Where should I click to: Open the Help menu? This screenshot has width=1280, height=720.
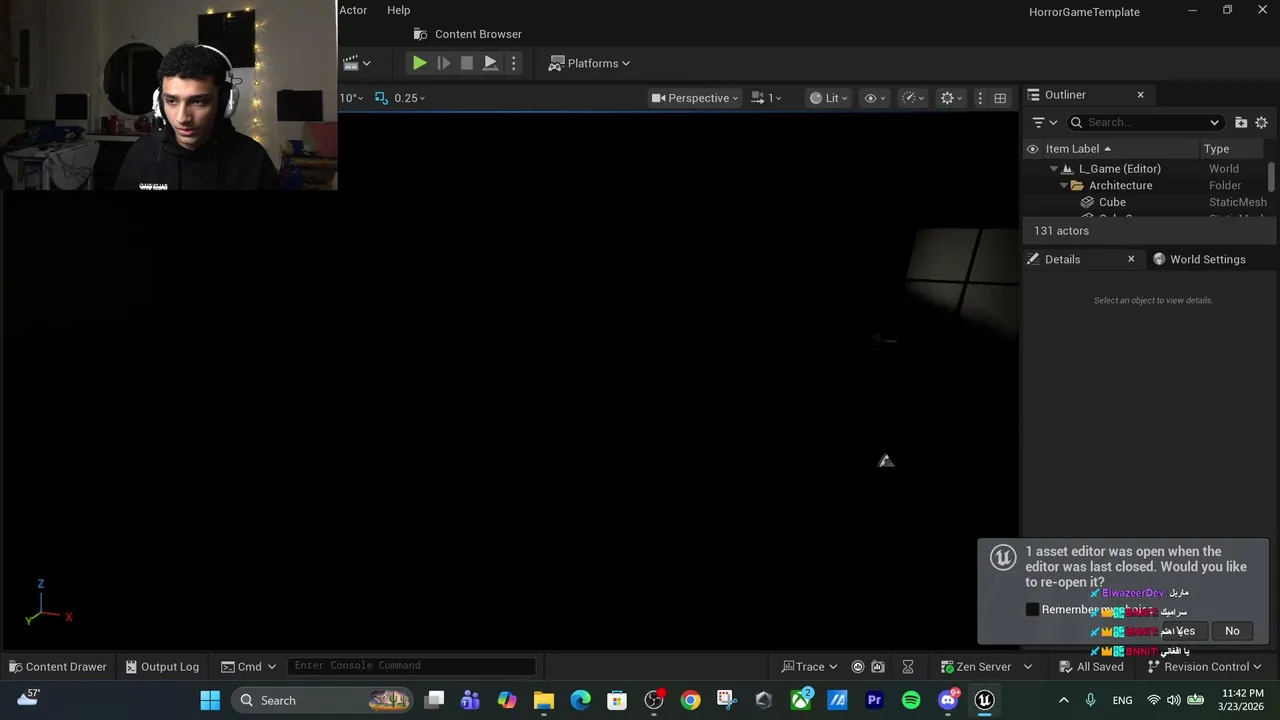pos(398,10)
